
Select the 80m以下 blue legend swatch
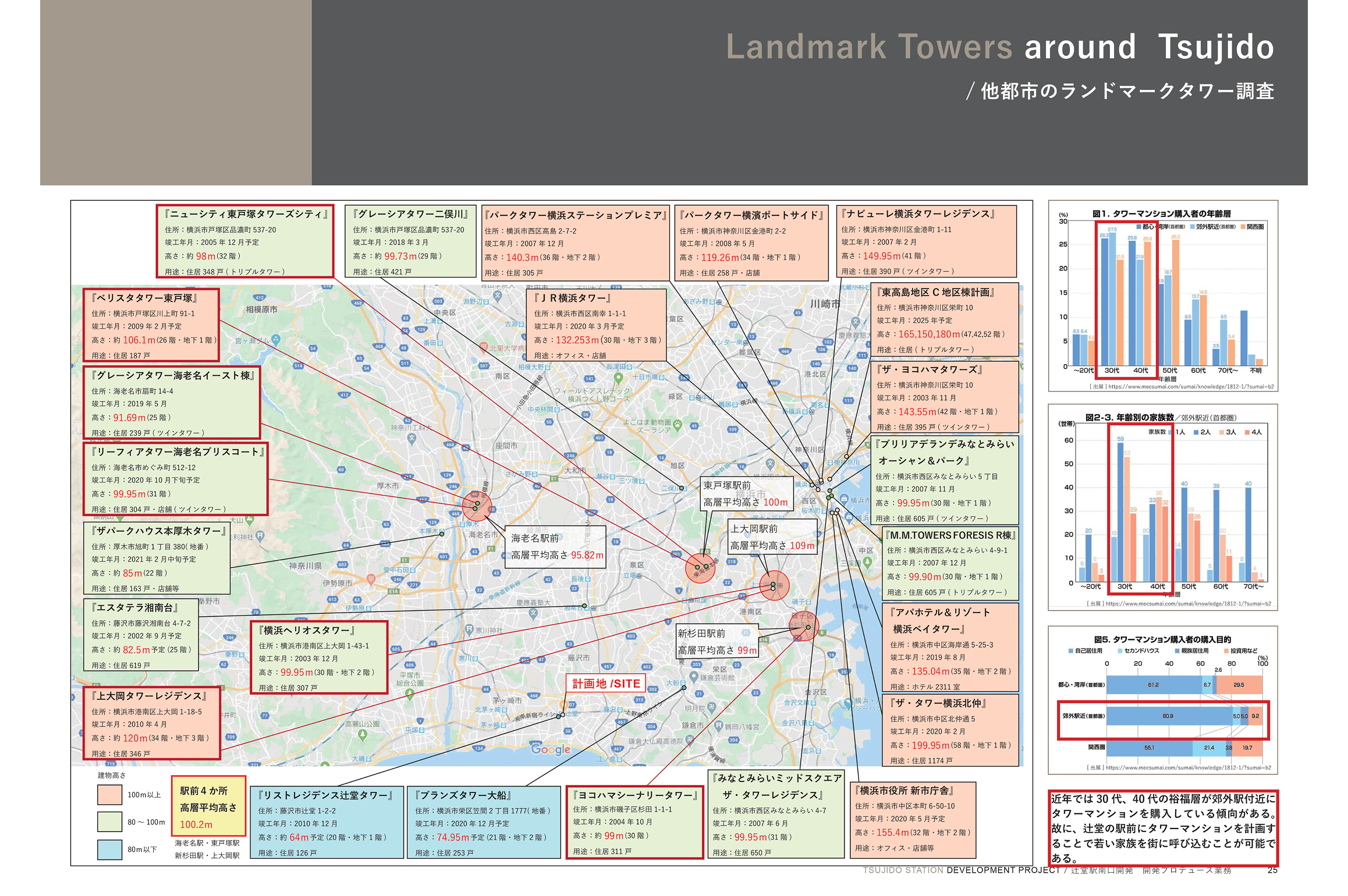pyautogui.click(x=109, y=849)
